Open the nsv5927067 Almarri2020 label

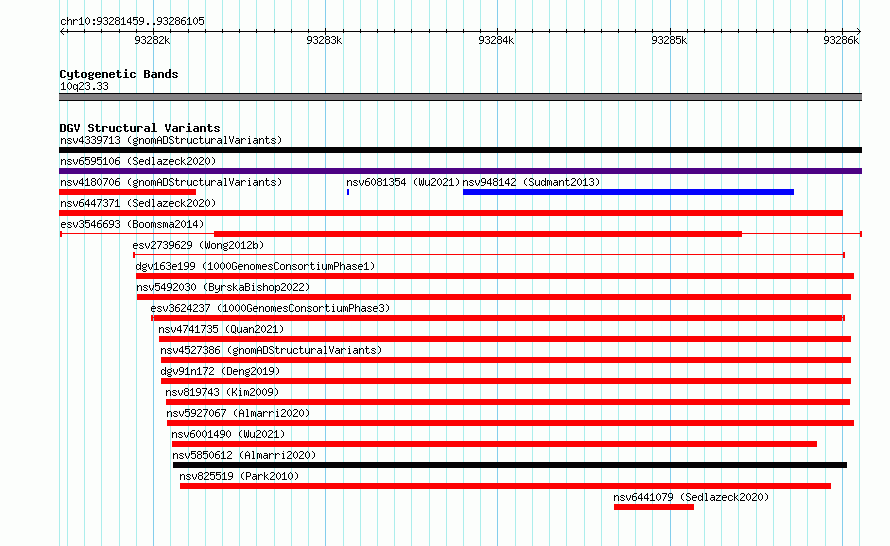[x=238, y=413]
